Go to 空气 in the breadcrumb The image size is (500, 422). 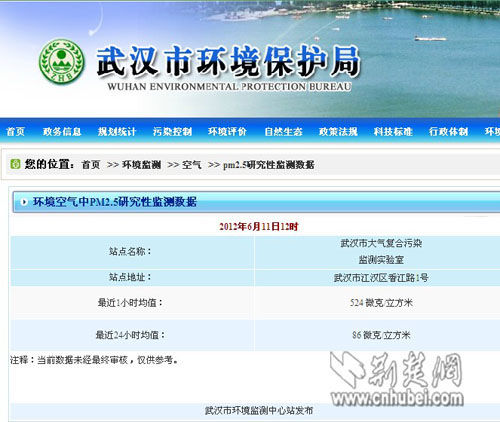pos(192,164)
